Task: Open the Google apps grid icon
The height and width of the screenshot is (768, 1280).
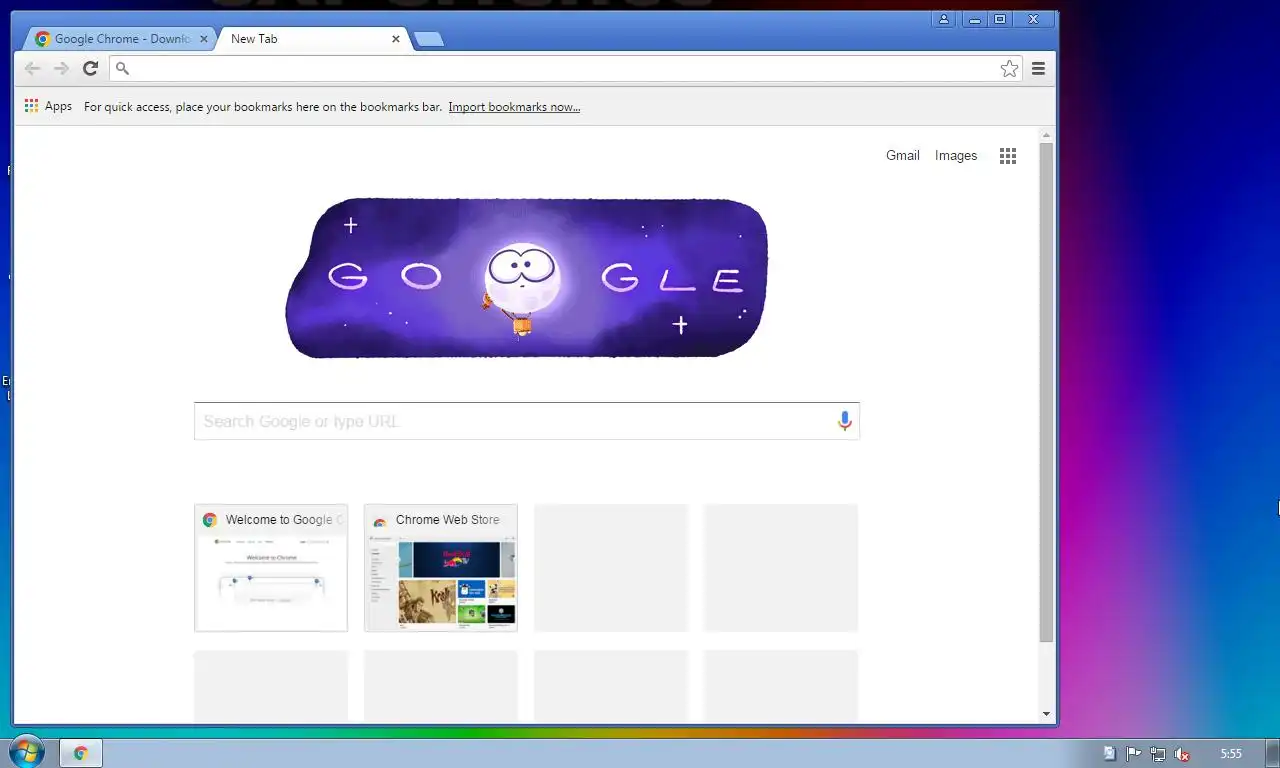Action: coord(1008,155)
